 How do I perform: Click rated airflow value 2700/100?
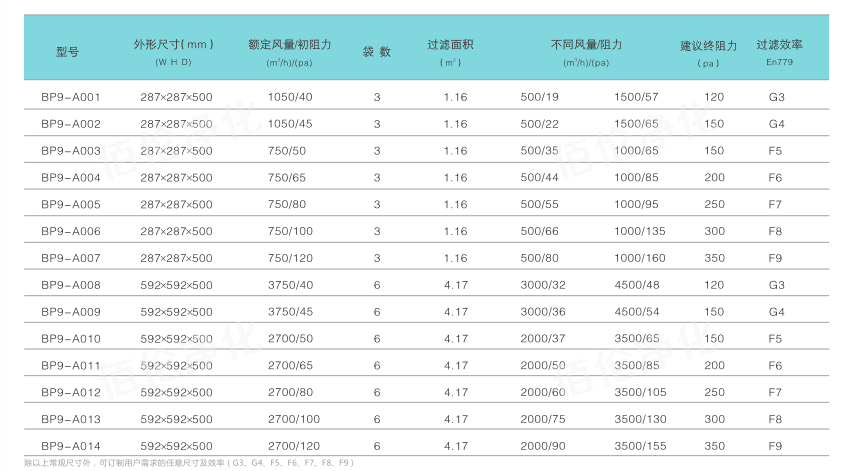[294, 419]
